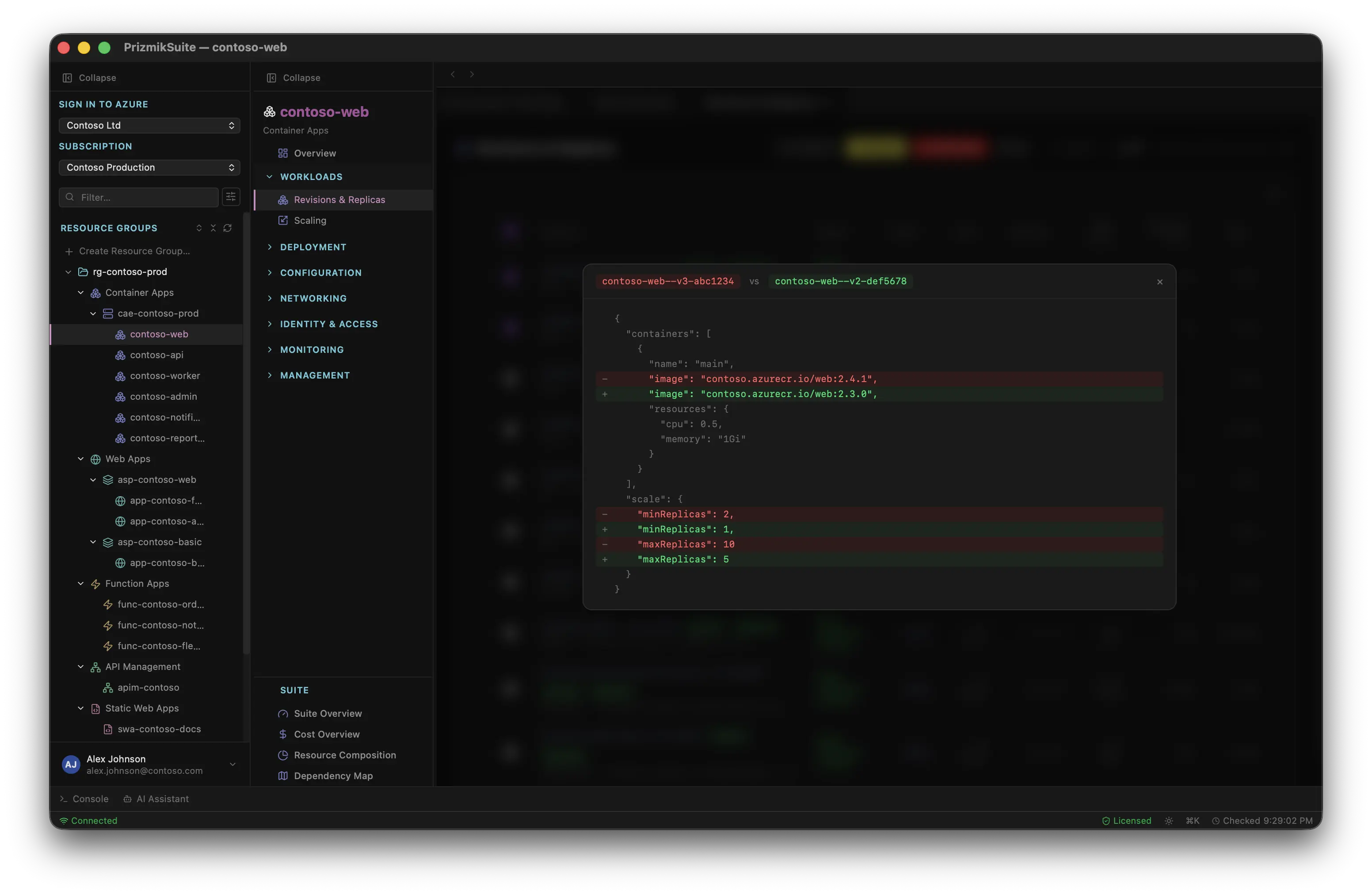
Task: Click the resource tree vertical scrollbar
Action: [246, 432]
